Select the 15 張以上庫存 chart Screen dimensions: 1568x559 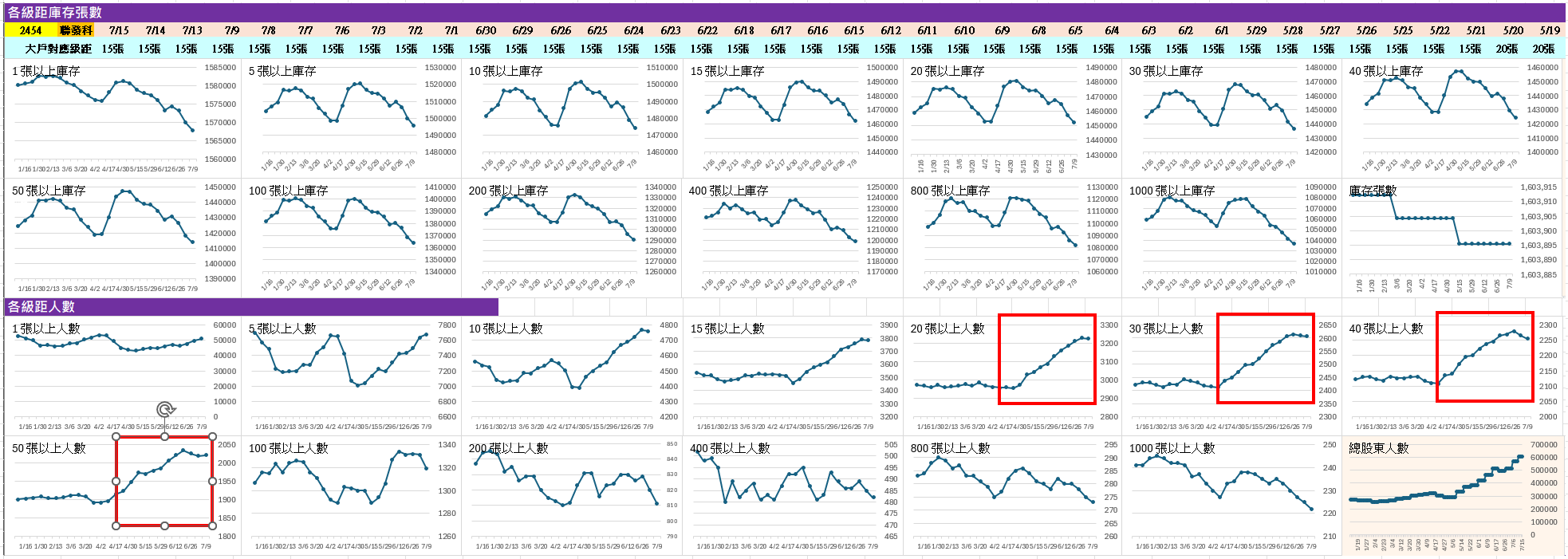[x=794, y=117]
